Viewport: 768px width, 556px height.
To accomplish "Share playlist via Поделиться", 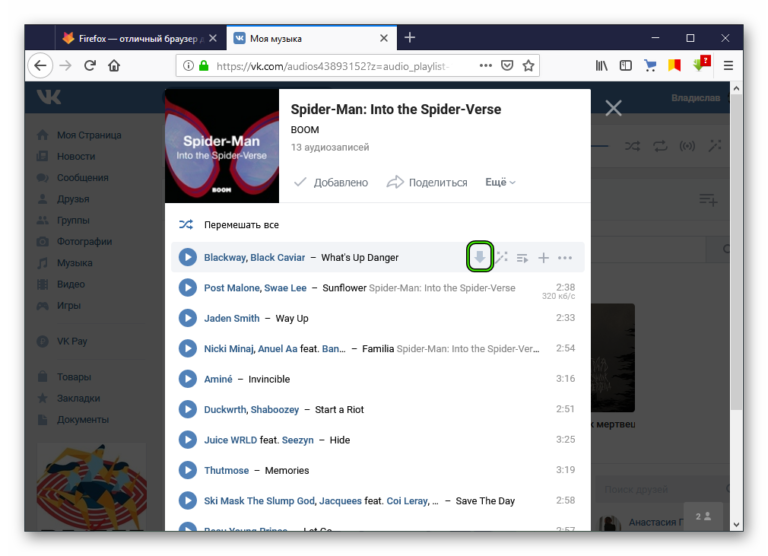I will point(427,182).
